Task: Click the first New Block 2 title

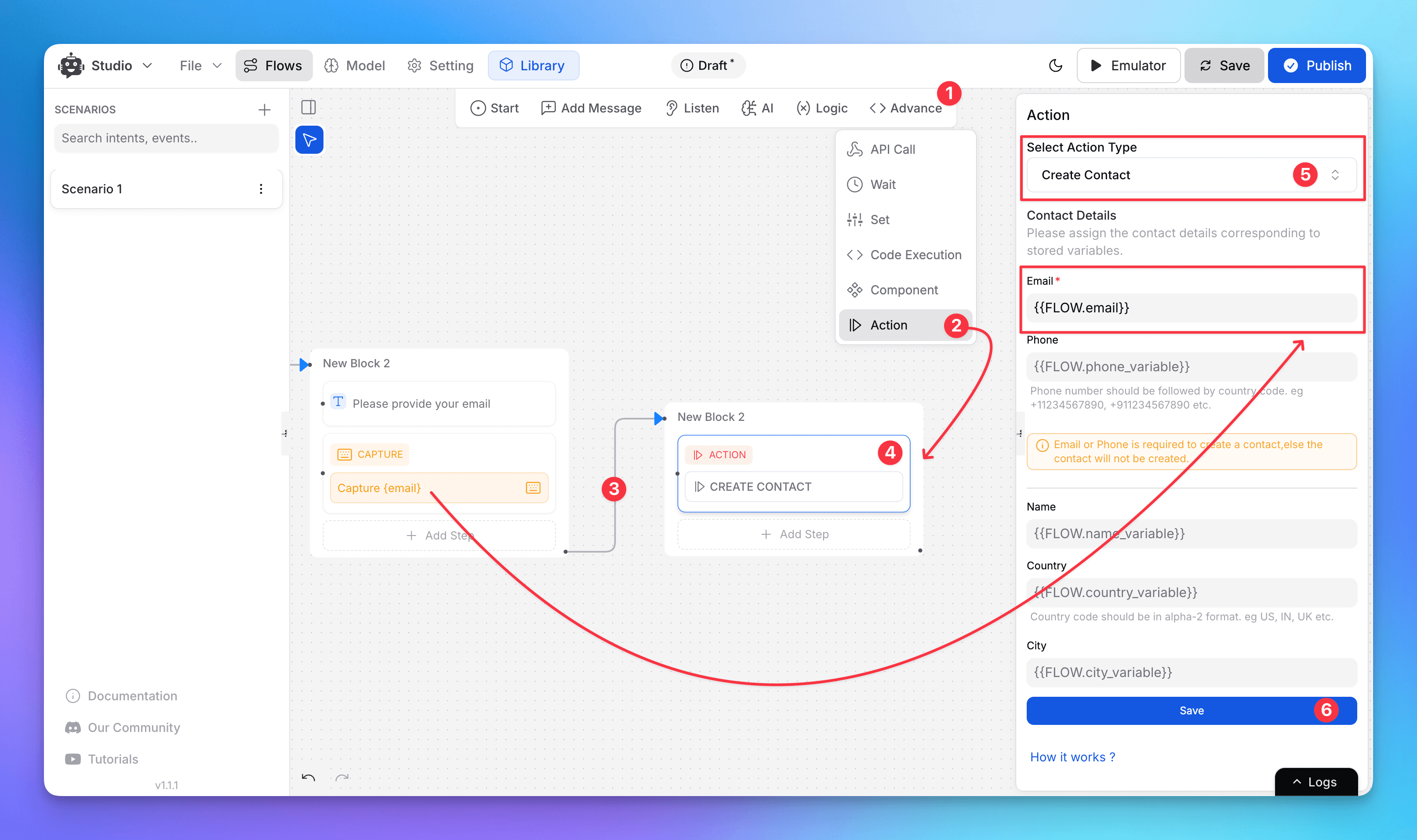Action: pyautogui.click(x=356, y=363)
